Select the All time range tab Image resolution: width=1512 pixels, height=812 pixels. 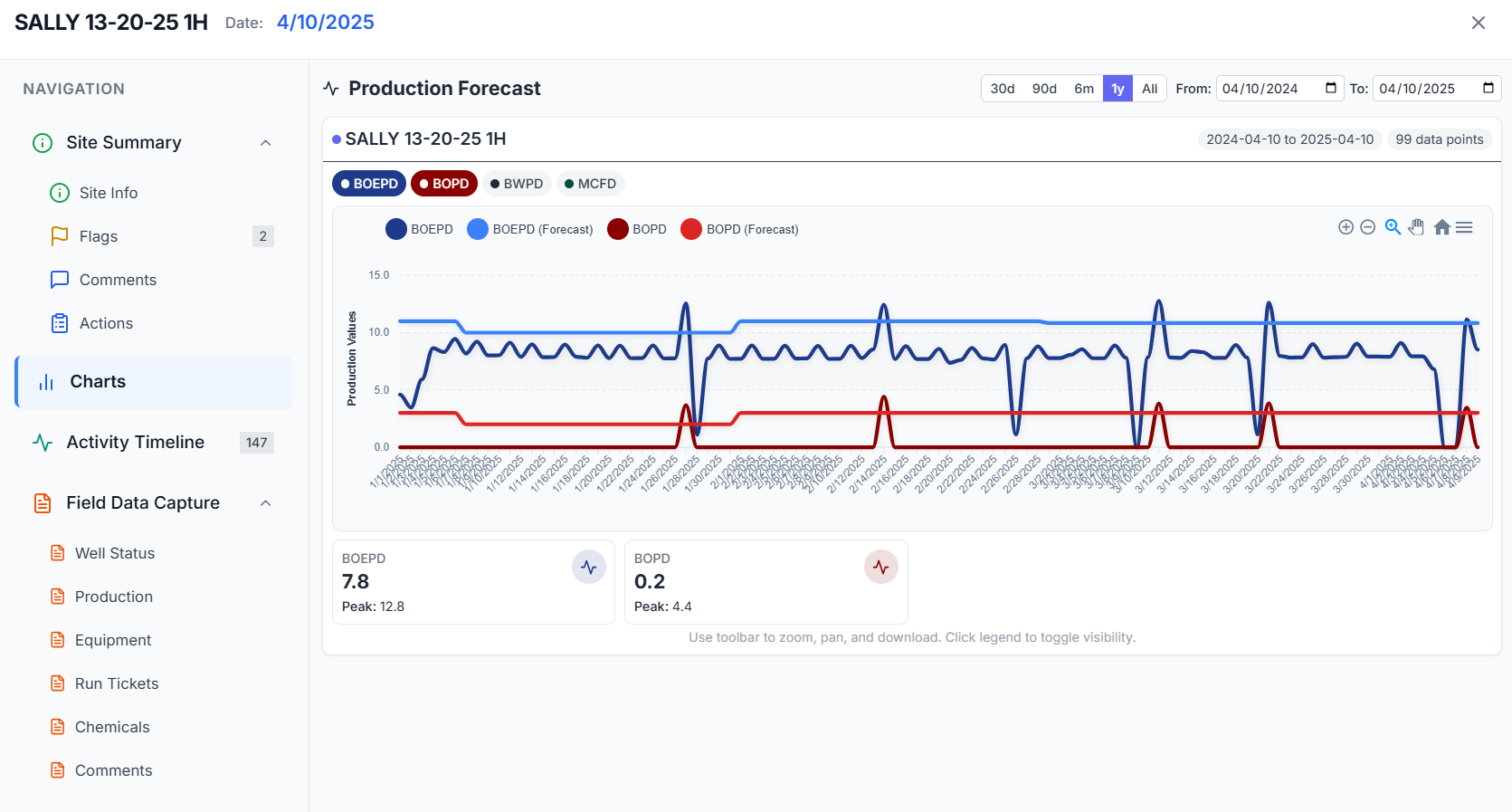click(1149, 88)
